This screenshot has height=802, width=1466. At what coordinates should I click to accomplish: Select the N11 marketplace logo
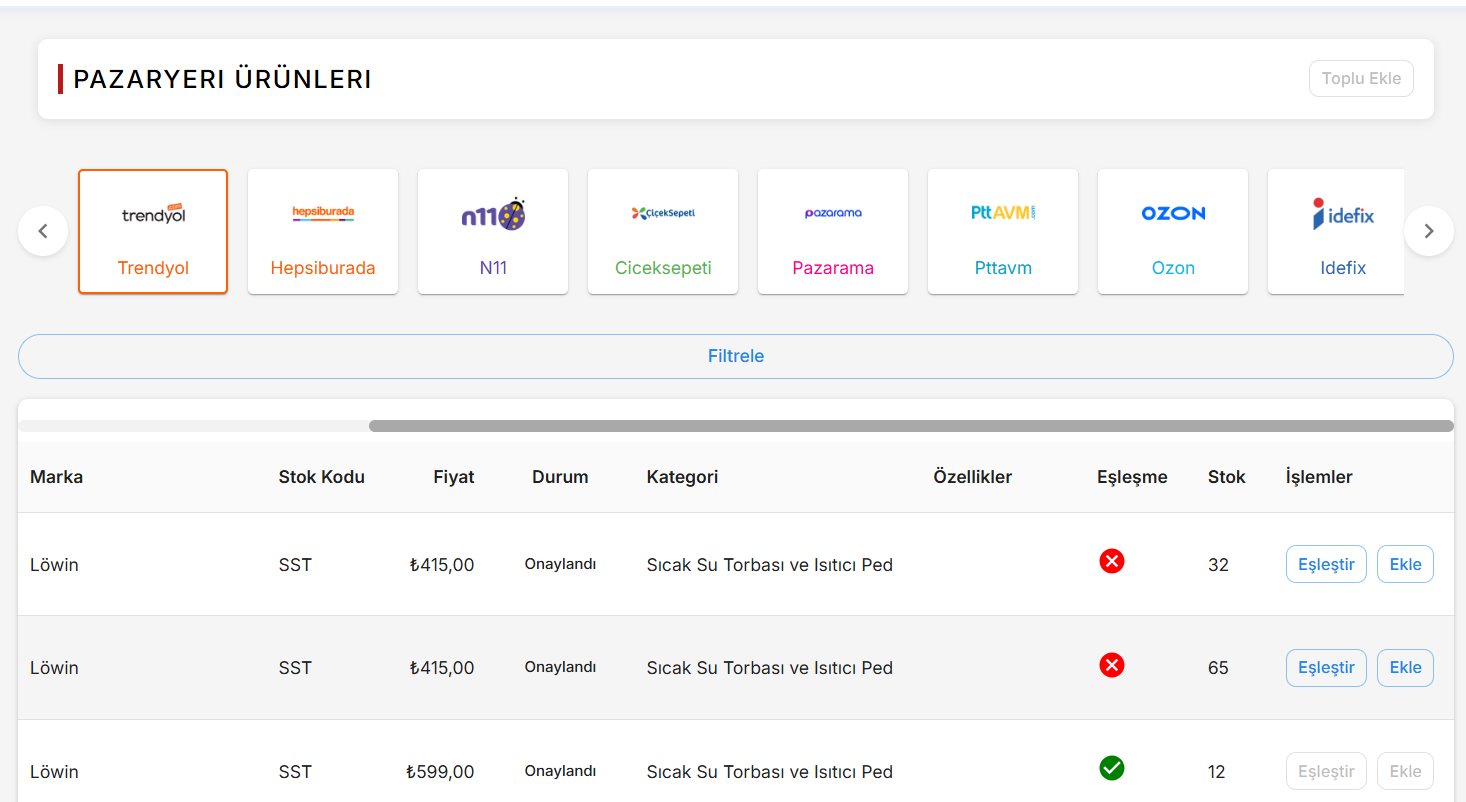pos(492,231)
